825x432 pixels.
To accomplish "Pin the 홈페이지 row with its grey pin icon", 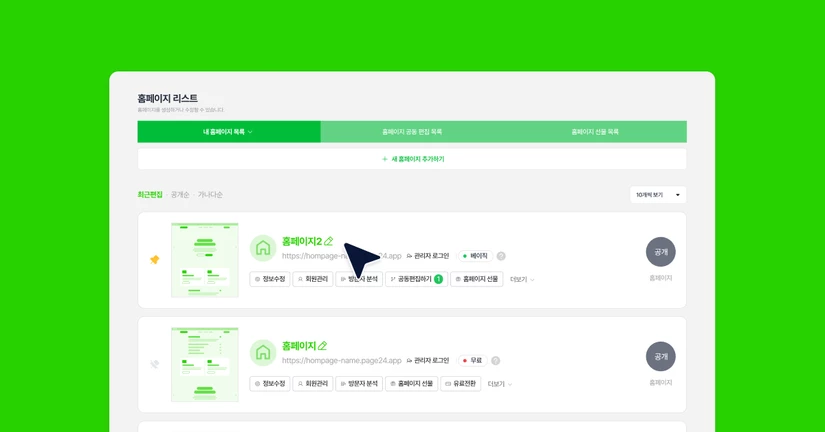I will coord(154,364).
